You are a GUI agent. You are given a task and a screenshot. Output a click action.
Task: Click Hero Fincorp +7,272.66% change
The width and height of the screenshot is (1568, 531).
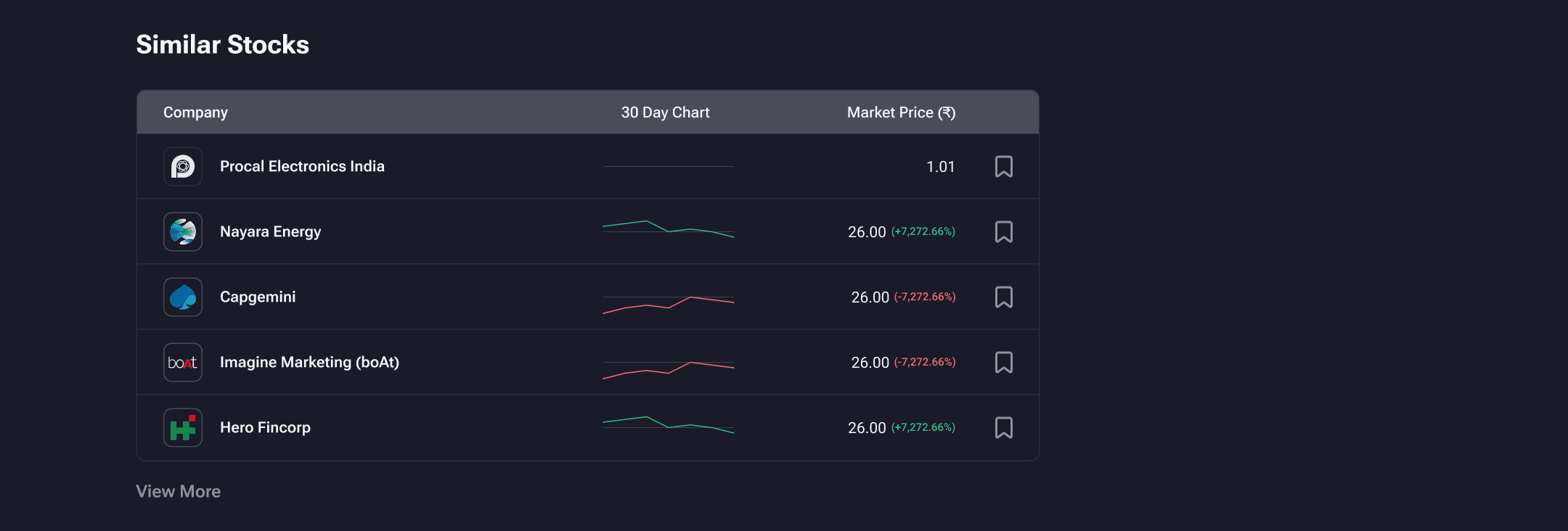[x=923, y=427]
